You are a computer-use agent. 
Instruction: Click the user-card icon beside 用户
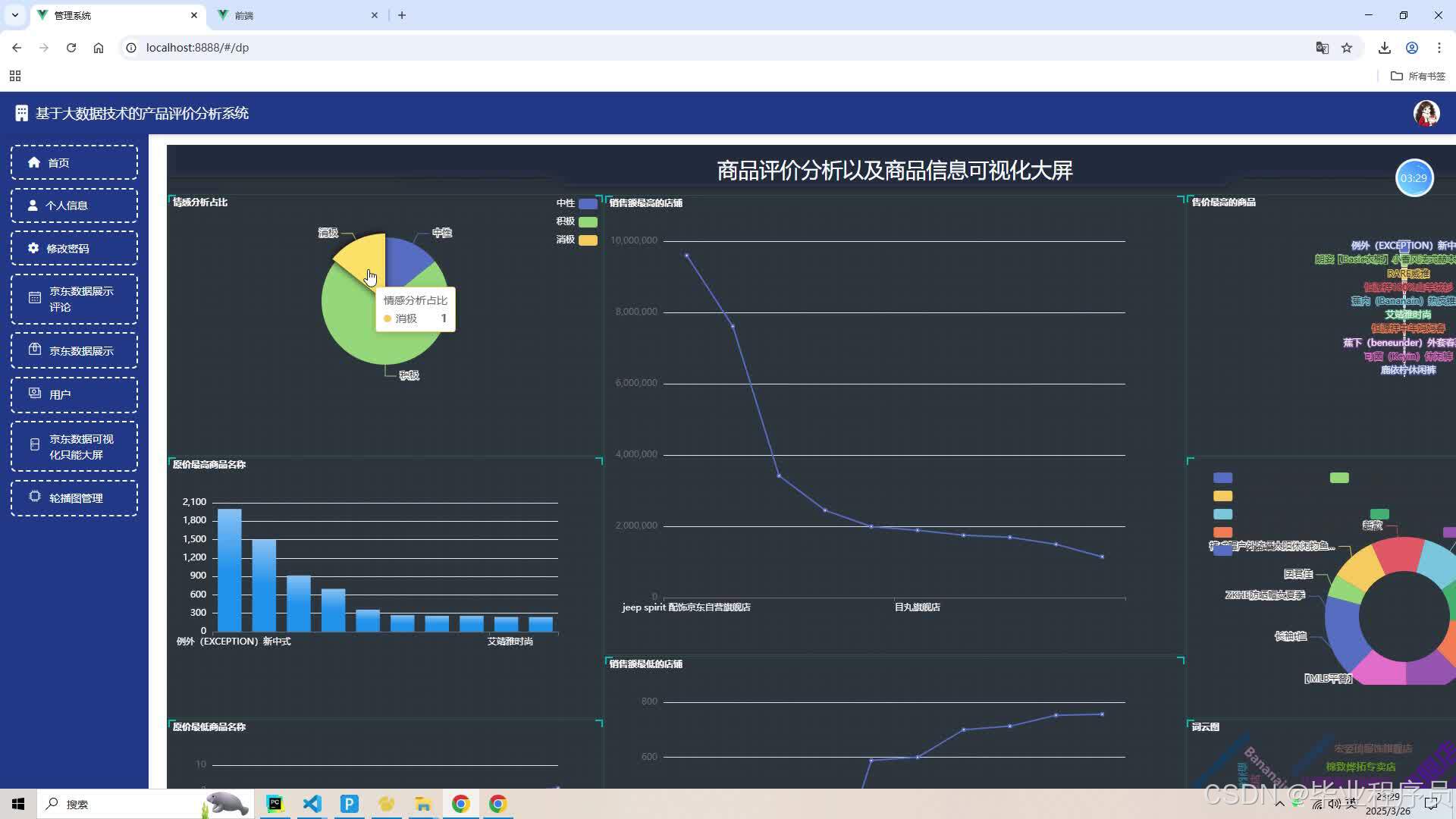35,393
